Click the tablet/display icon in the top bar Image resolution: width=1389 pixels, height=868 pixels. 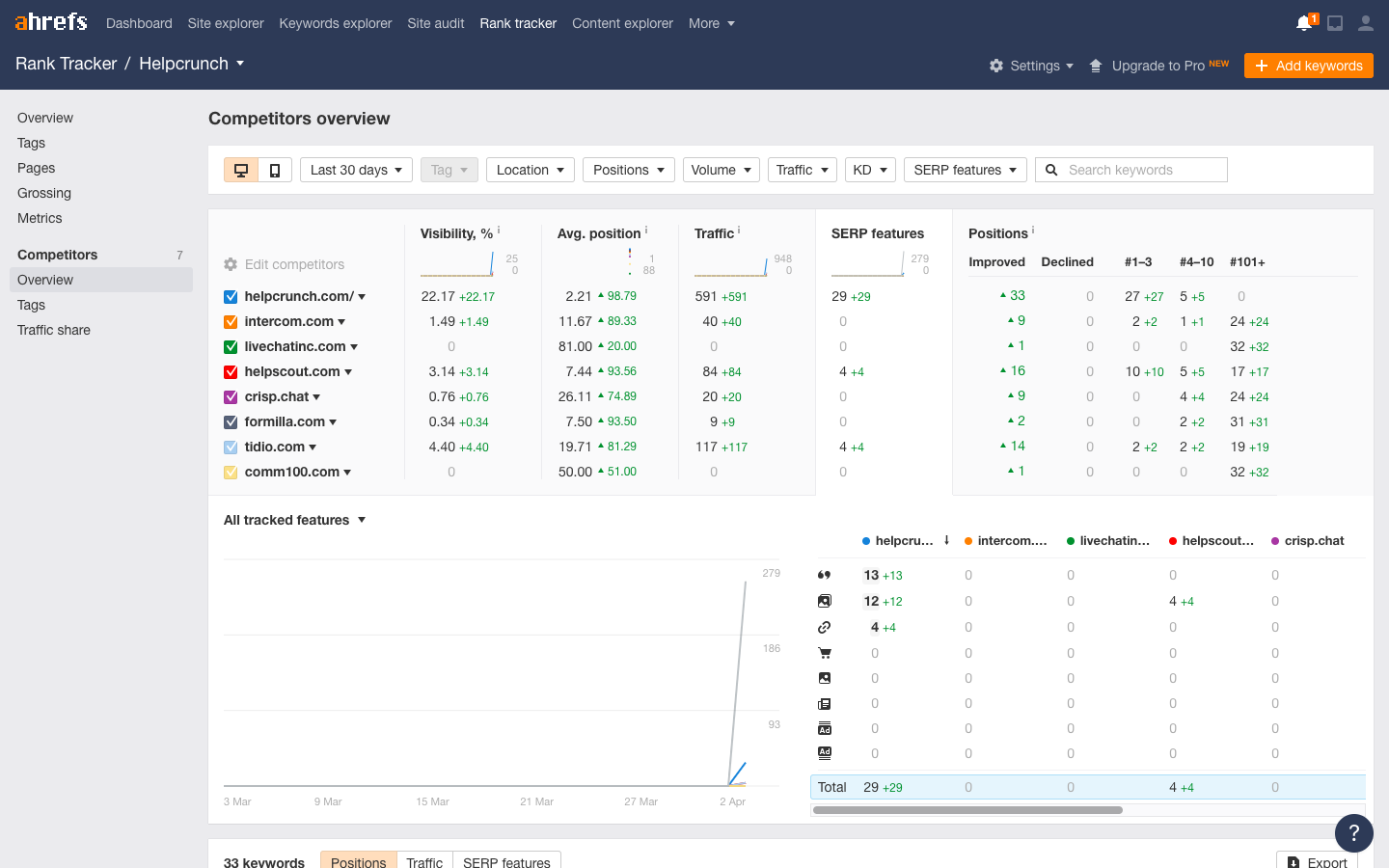click(x=1335, y=23)
